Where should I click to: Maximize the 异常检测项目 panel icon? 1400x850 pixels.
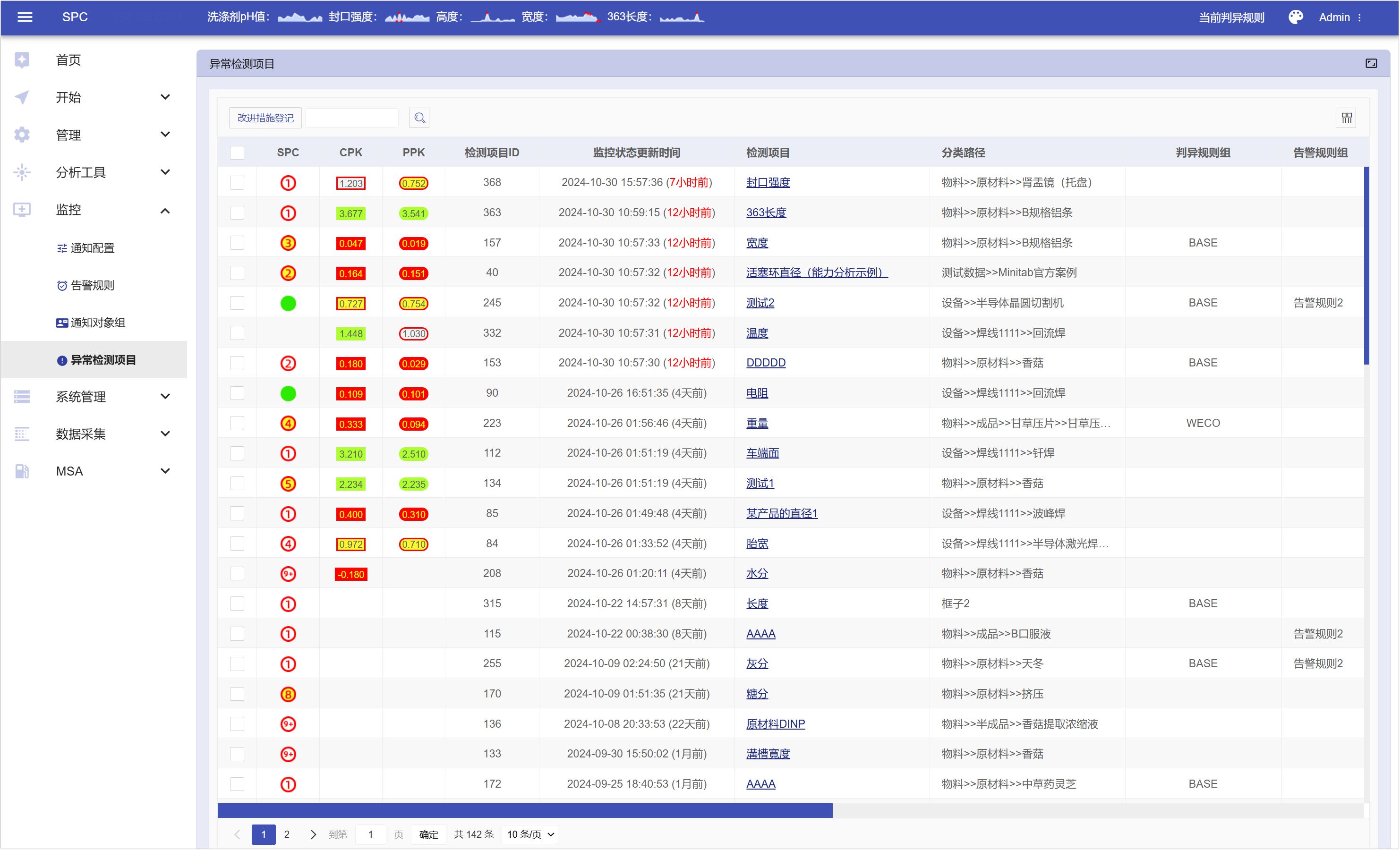coord(1371,63)
